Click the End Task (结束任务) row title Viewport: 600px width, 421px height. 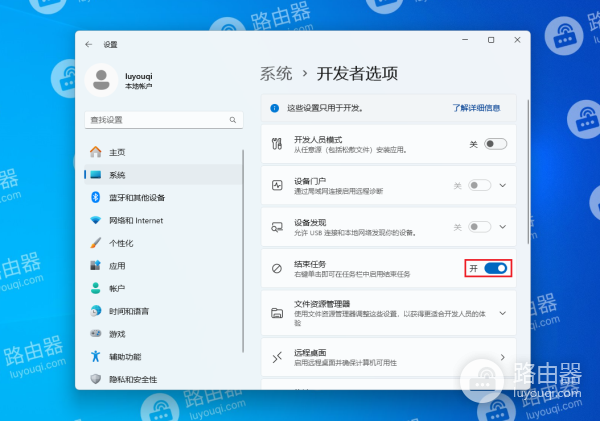[310, 264]
